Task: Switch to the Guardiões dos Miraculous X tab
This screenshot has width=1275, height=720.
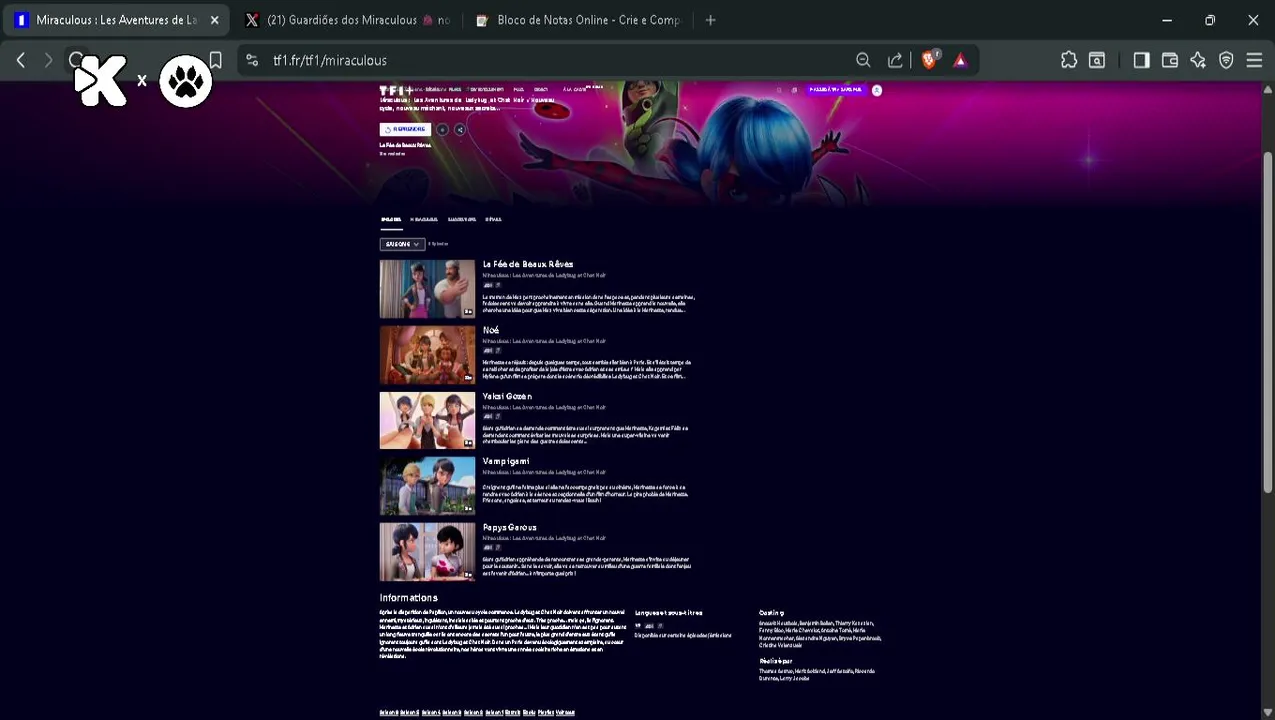Action: 347,20
